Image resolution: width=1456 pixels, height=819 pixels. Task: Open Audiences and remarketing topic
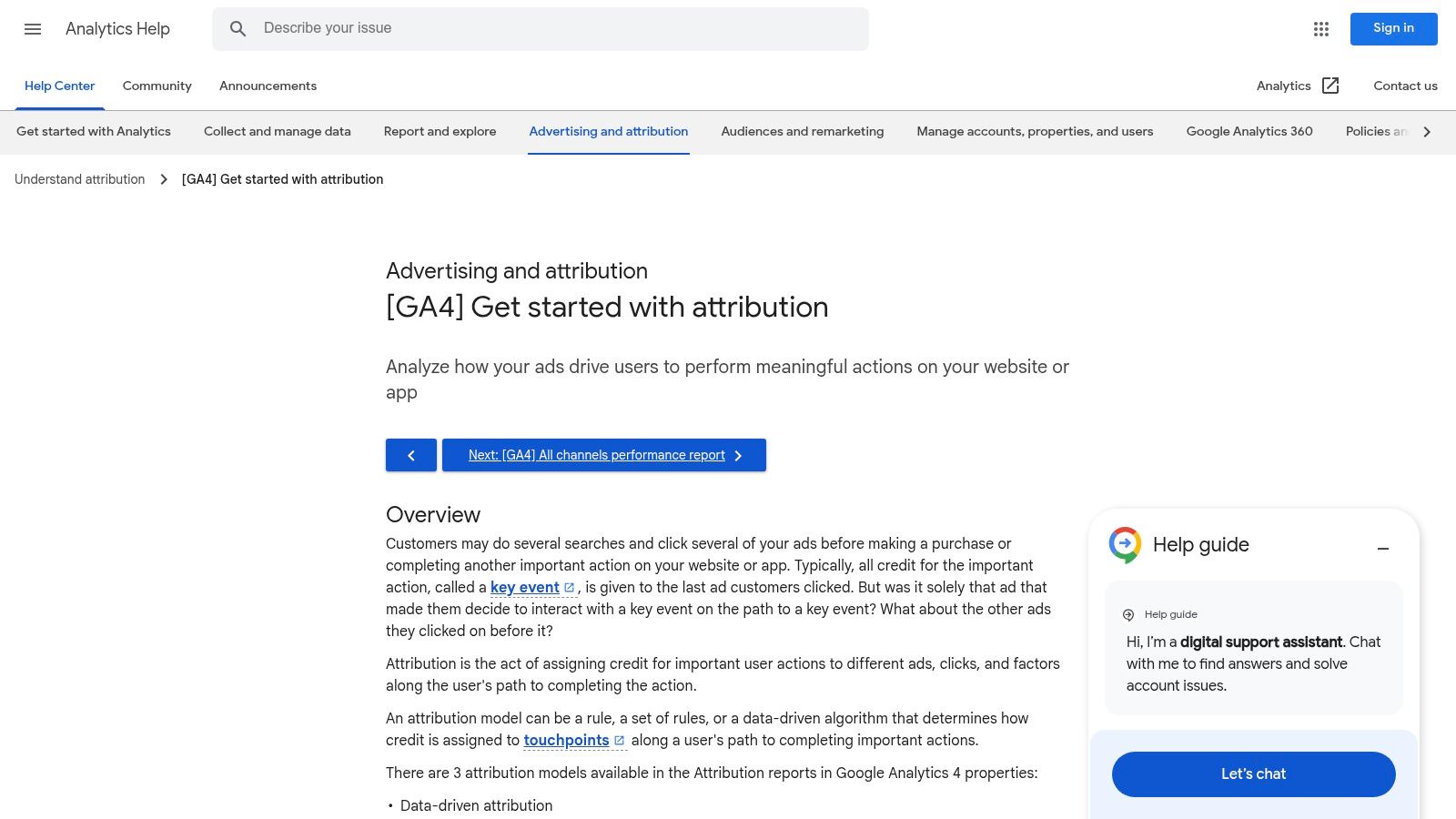pos(802,131)
